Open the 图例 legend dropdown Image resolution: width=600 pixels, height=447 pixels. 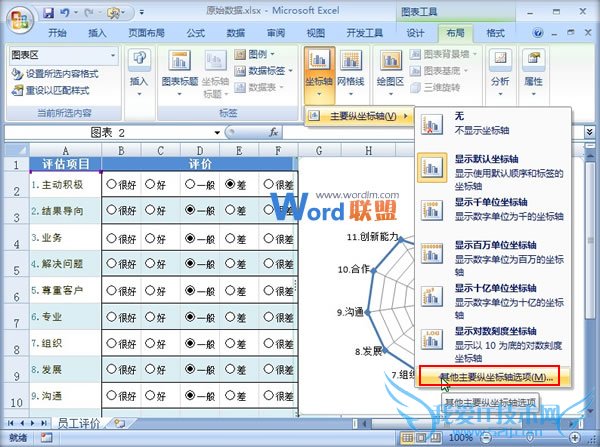272,54
